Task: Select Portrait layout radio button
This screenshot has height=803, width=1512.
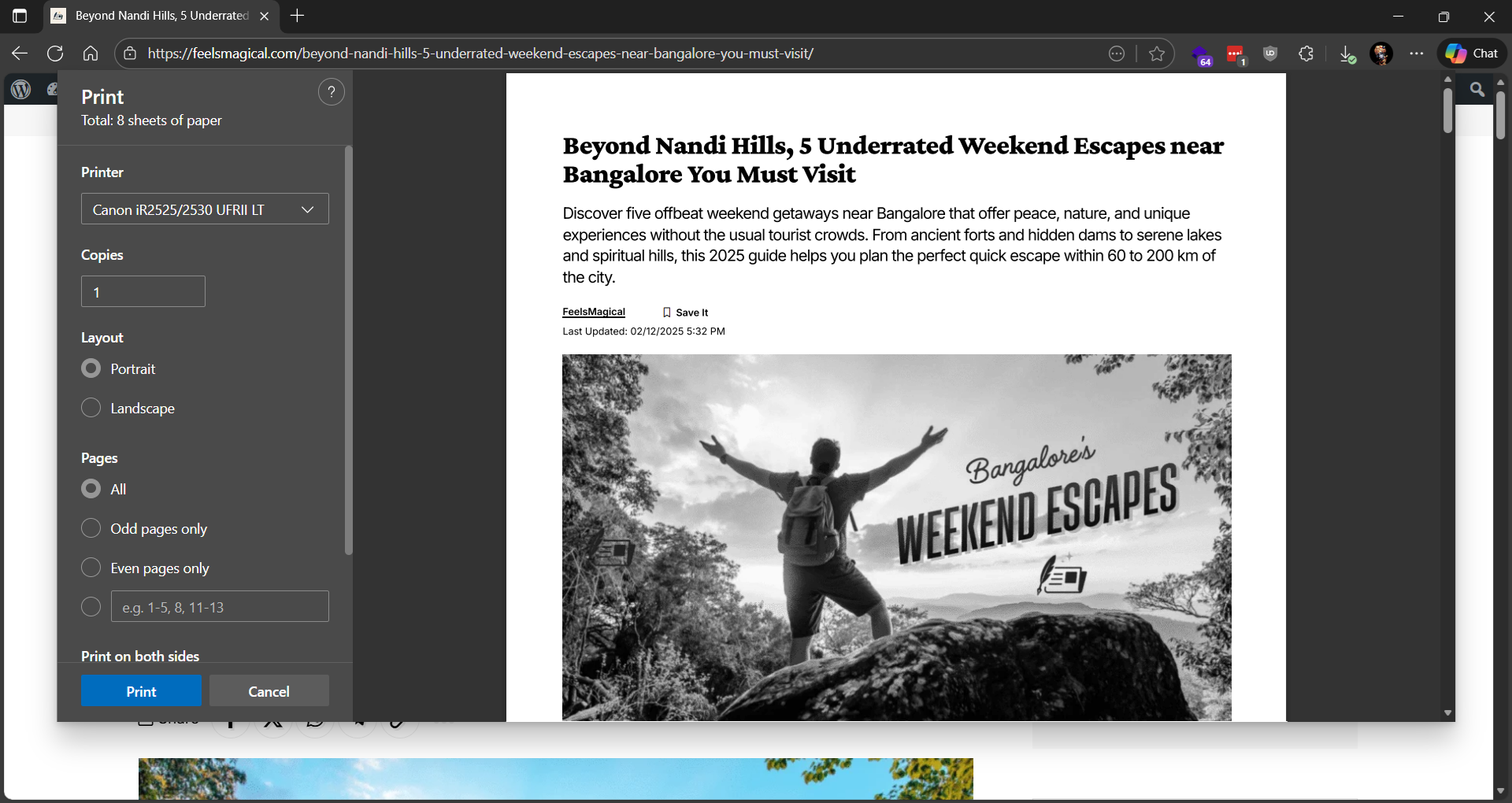Action: coord(91,368)
